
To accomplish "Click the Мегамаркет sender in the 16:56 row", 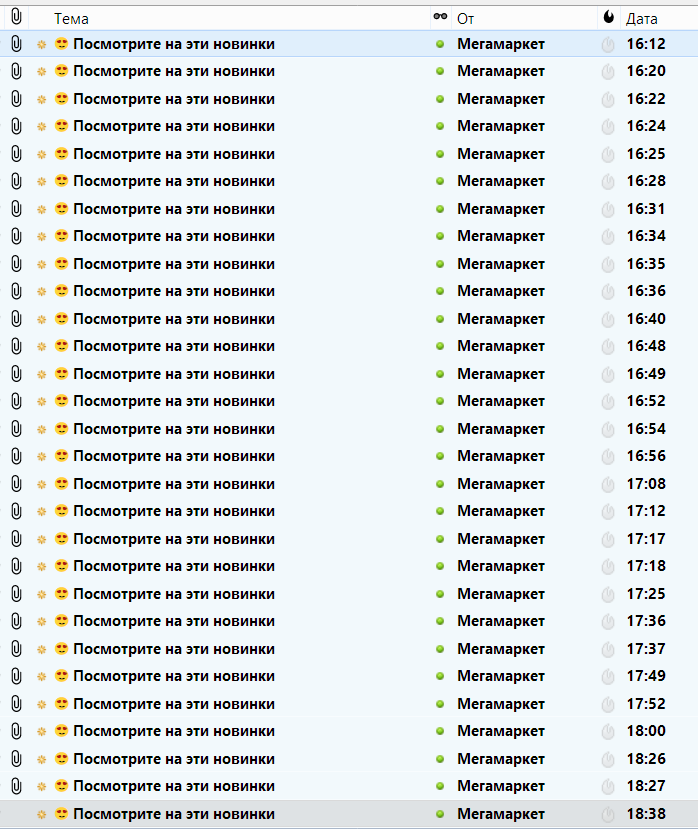I will pyautogui.click(x=501, y=456).
